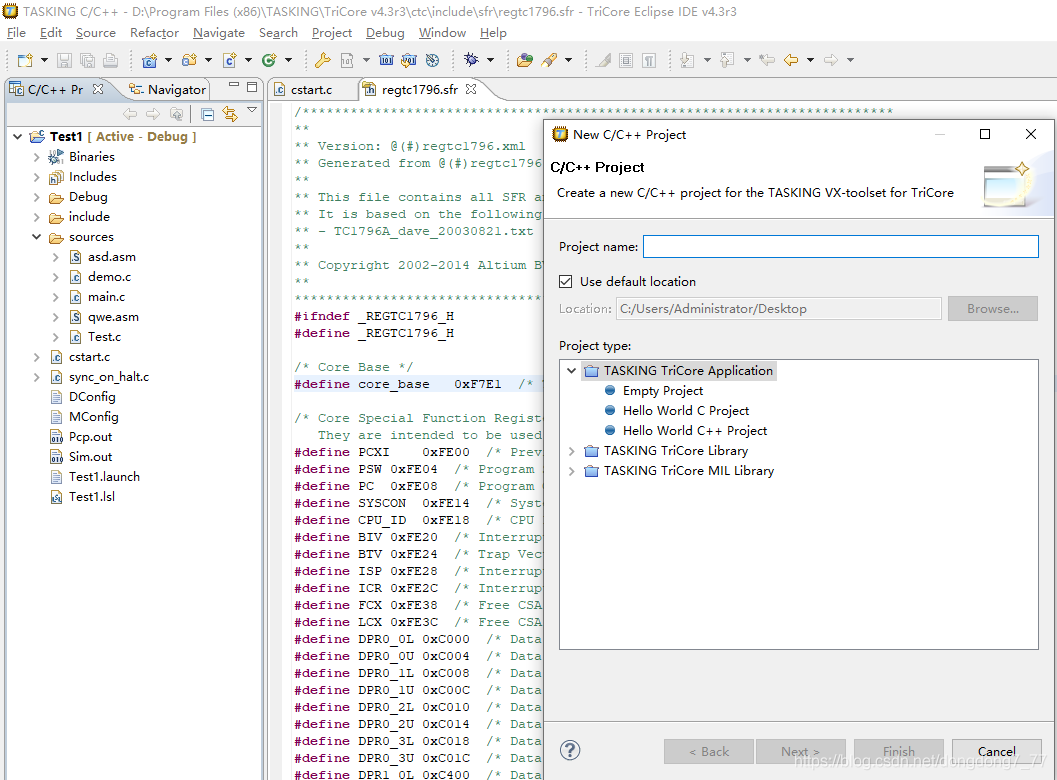Image resolution: width=1057 pixels, height=780 pixels.
Task: Switch to cstart.c editor tab
Action: point(311,90)
